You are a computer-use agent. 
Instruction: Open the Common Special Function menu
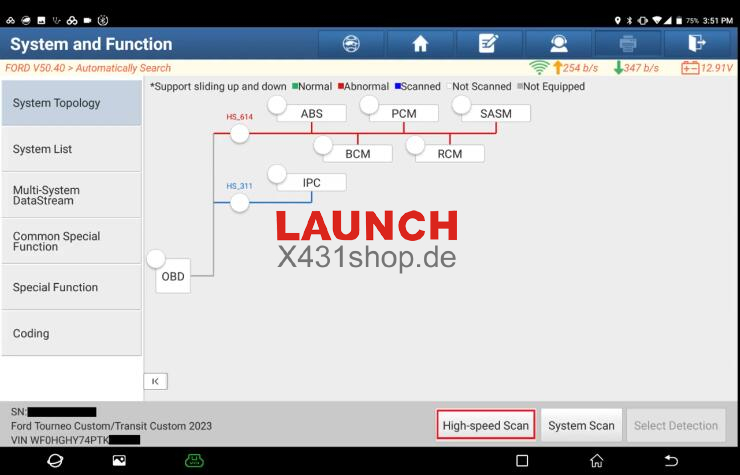71,241
